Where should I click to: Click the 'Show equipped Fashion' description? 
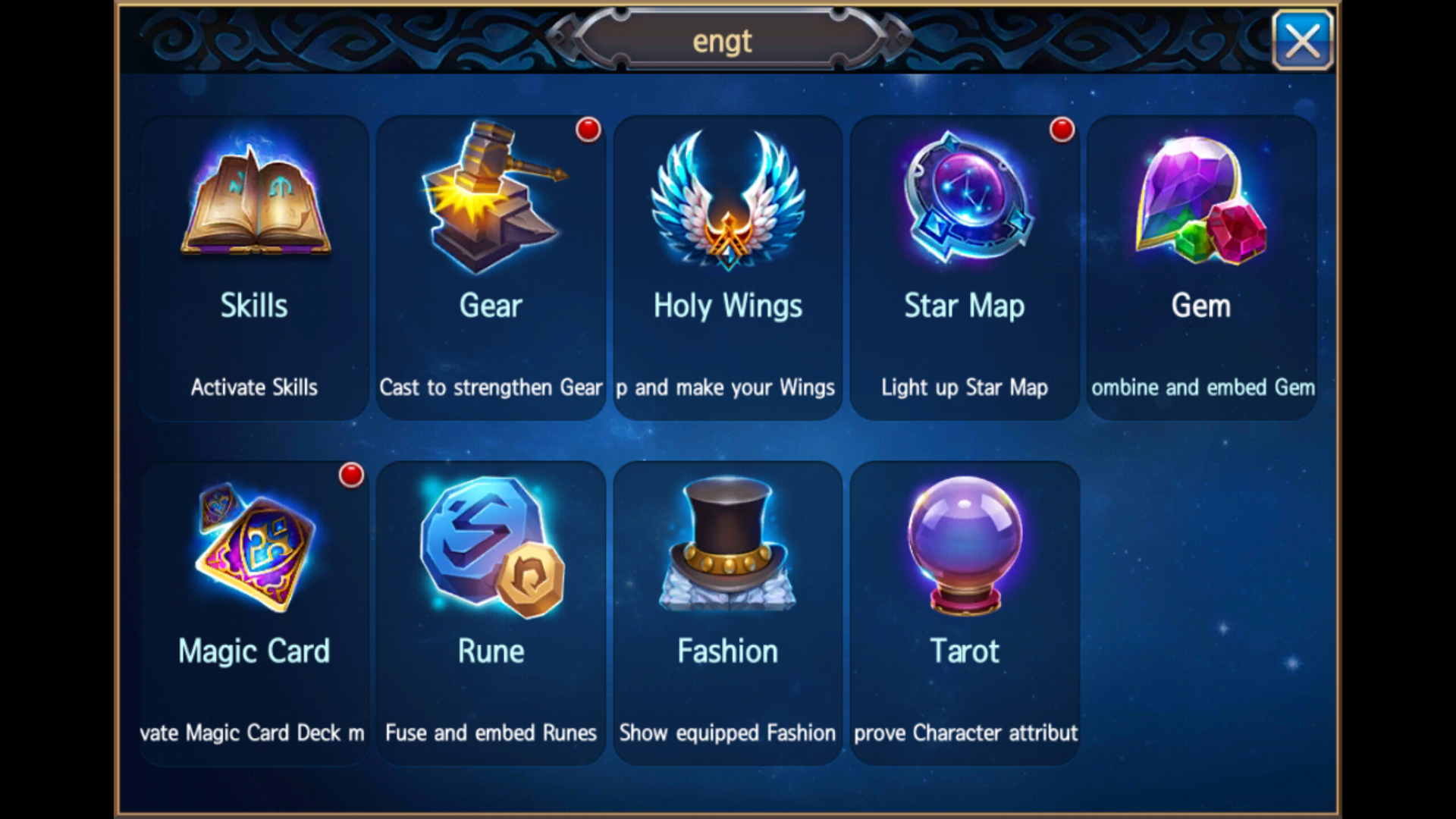(x=727, y=733)
